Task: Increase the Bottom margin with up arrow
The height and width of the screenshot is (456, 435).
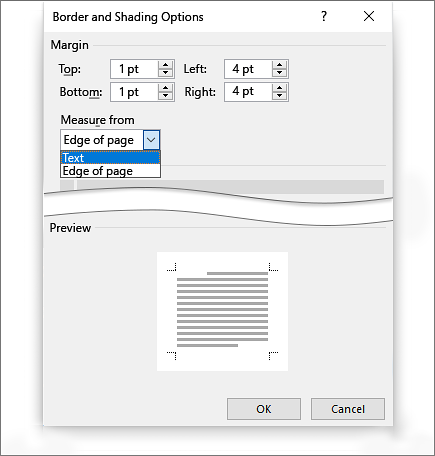Action: tap(165, 88)
